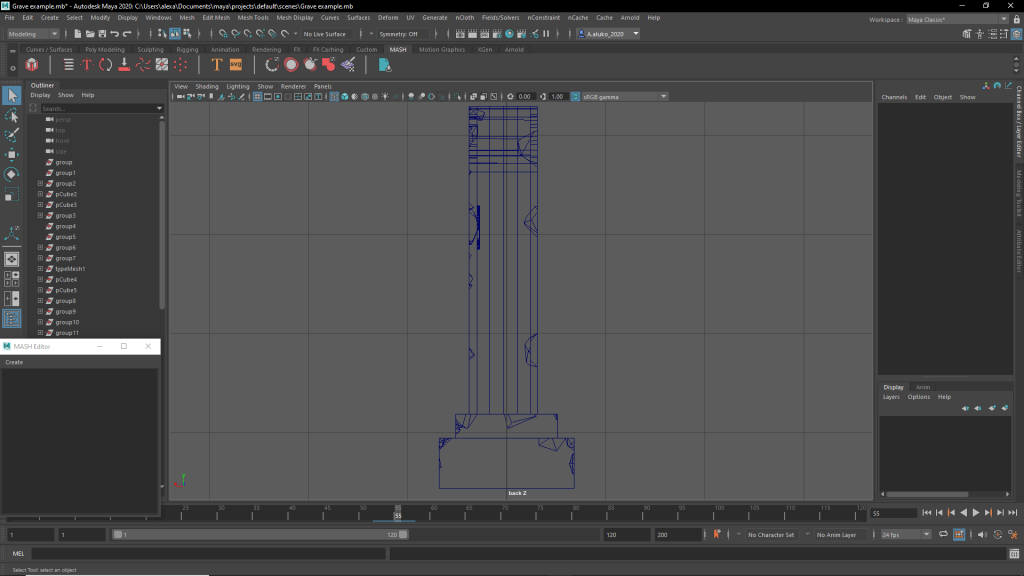Click the Create MASH Network shelf icon
The height and width of the screenshot is (576, 1024).
[x=32, y=65]
